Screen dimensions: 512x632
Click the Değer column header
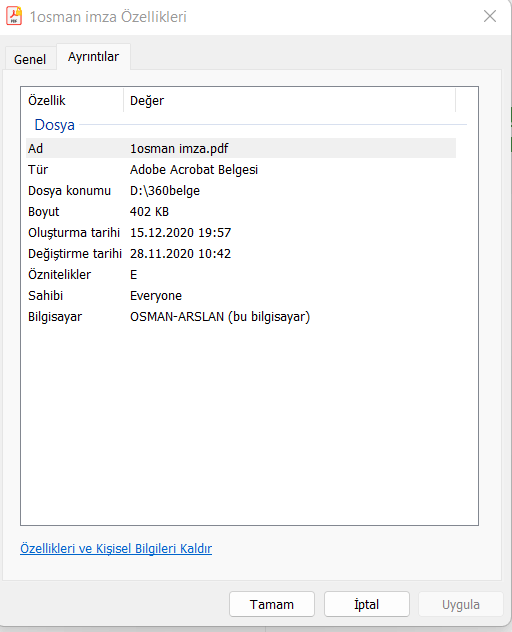(x=289, y=100)
